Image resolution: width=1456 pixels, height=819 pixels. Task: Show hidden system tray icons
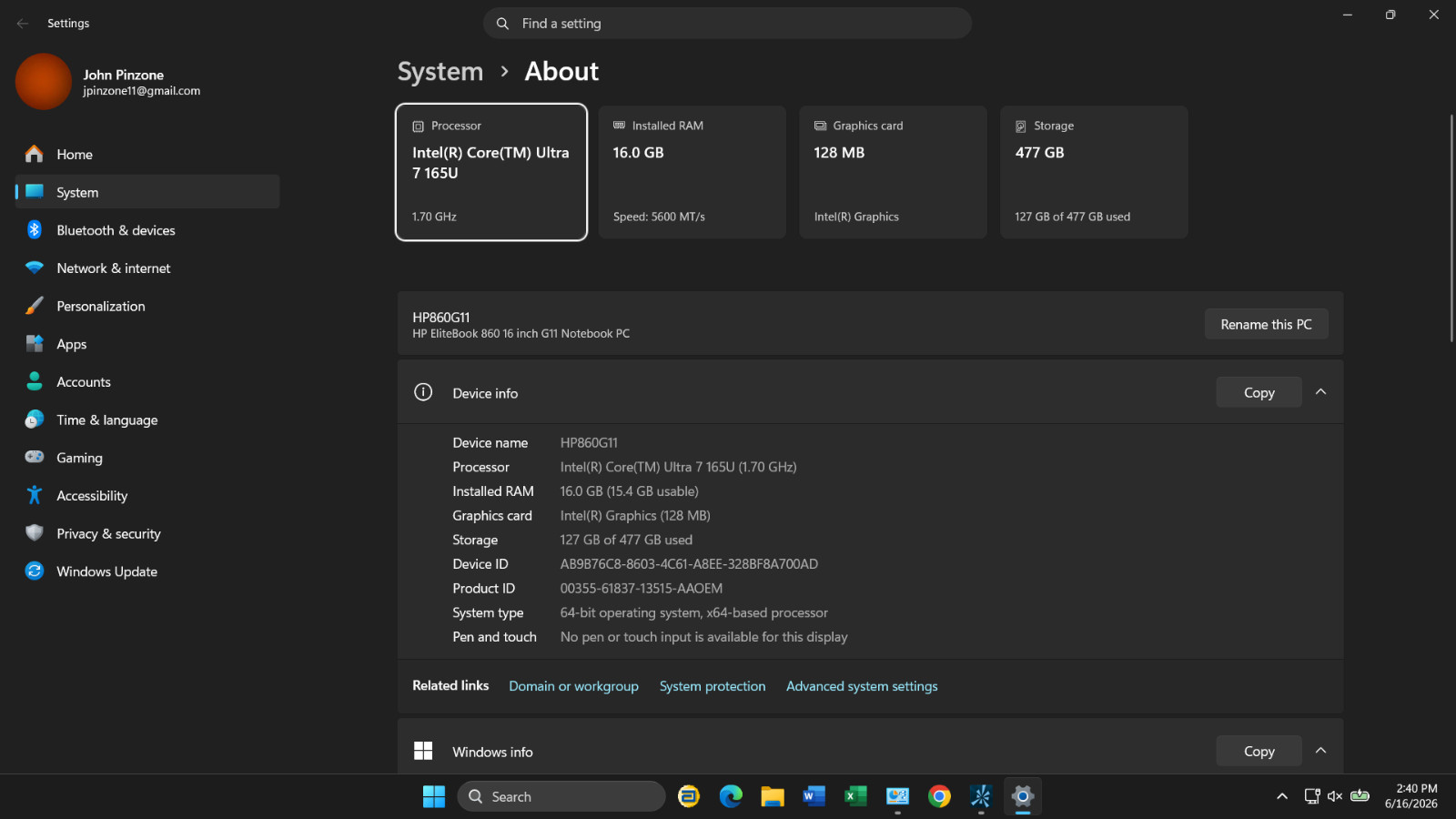click(x=1282, y=796)
